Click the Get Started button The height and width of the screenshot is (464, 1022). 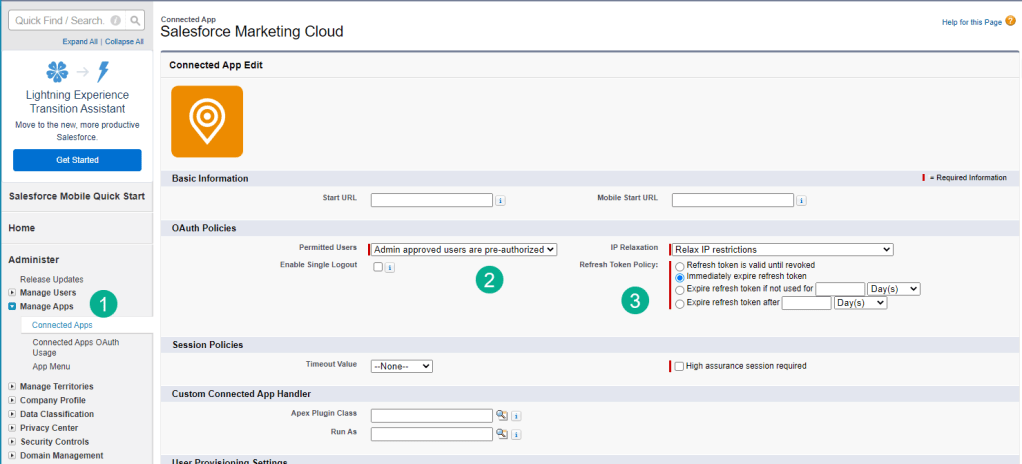(x=77, y=160)
